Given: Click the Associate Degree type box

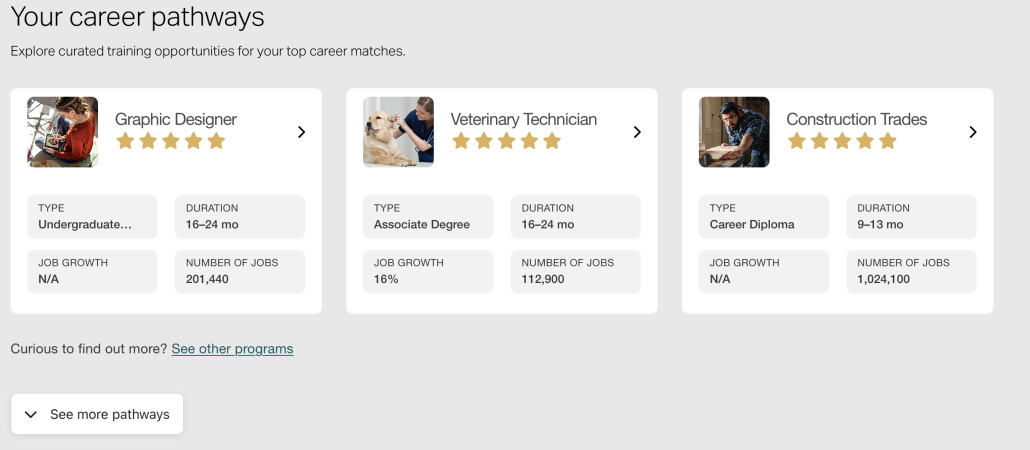Looking at the screenshot, I should point(428,216).
